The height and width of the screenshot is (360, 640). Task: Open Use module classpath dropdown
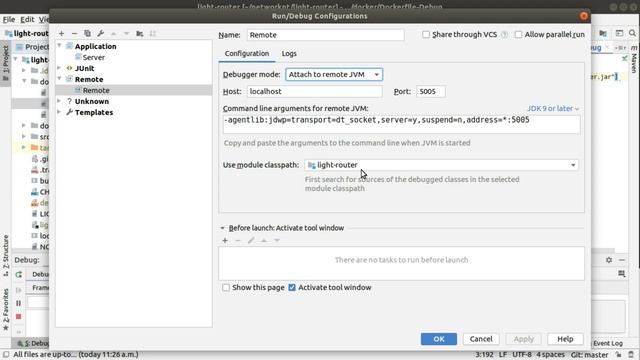pos(442,165)
